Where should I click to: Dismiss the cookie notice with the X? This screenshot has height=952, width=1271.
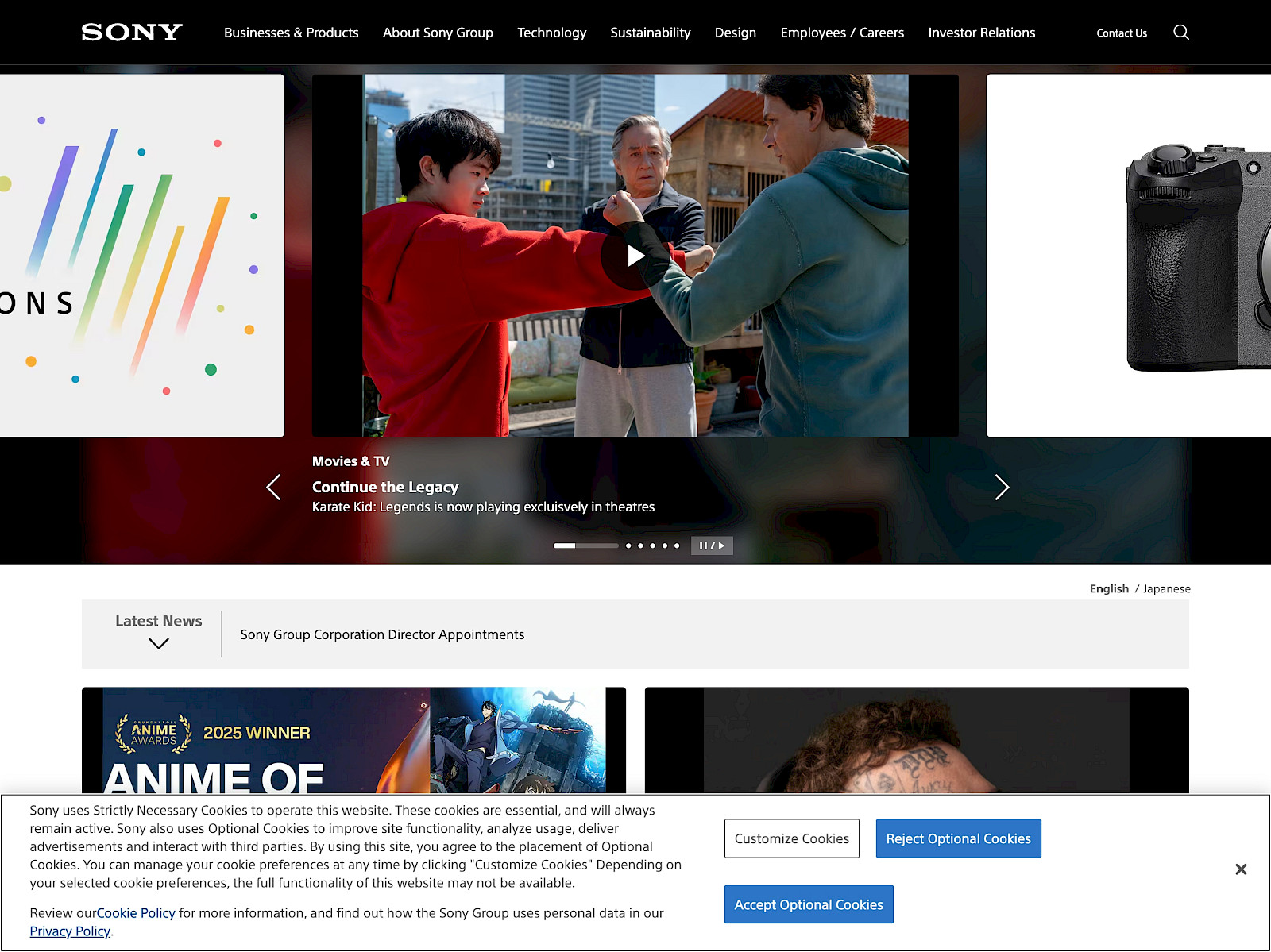click(1241, 869)
